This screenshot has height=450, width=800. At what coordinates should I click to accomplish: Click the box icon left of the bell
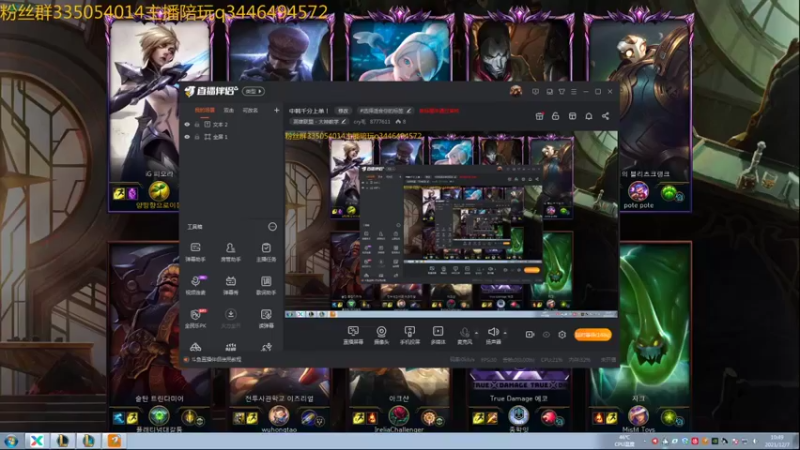(572, 116)
